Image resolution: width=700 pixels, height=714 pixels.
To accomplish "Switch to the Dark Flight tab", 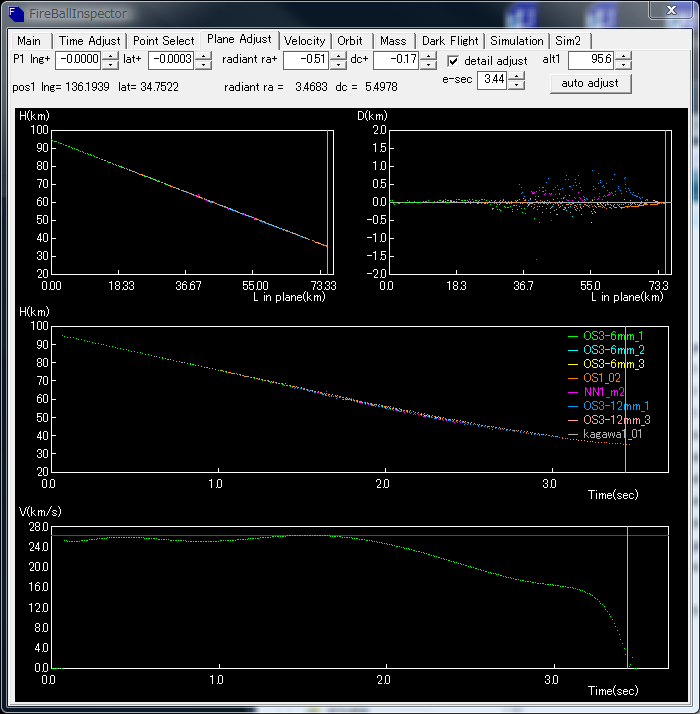I will [x=449, y=41].
